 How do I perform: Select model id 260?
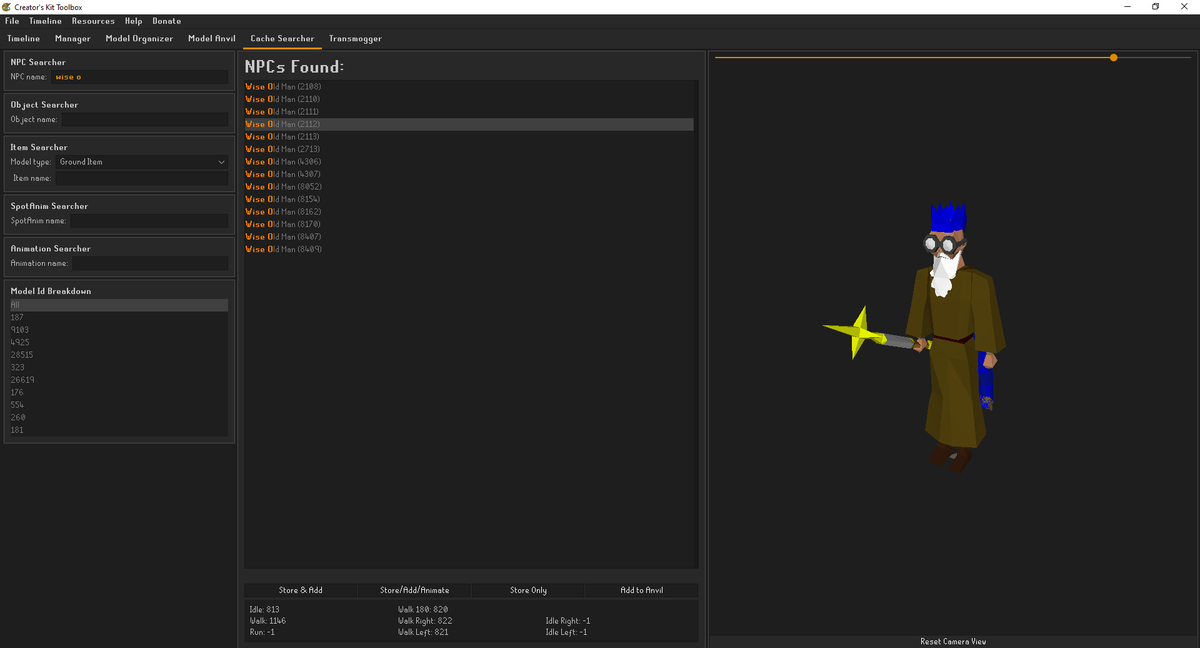(x=119, y=417)
